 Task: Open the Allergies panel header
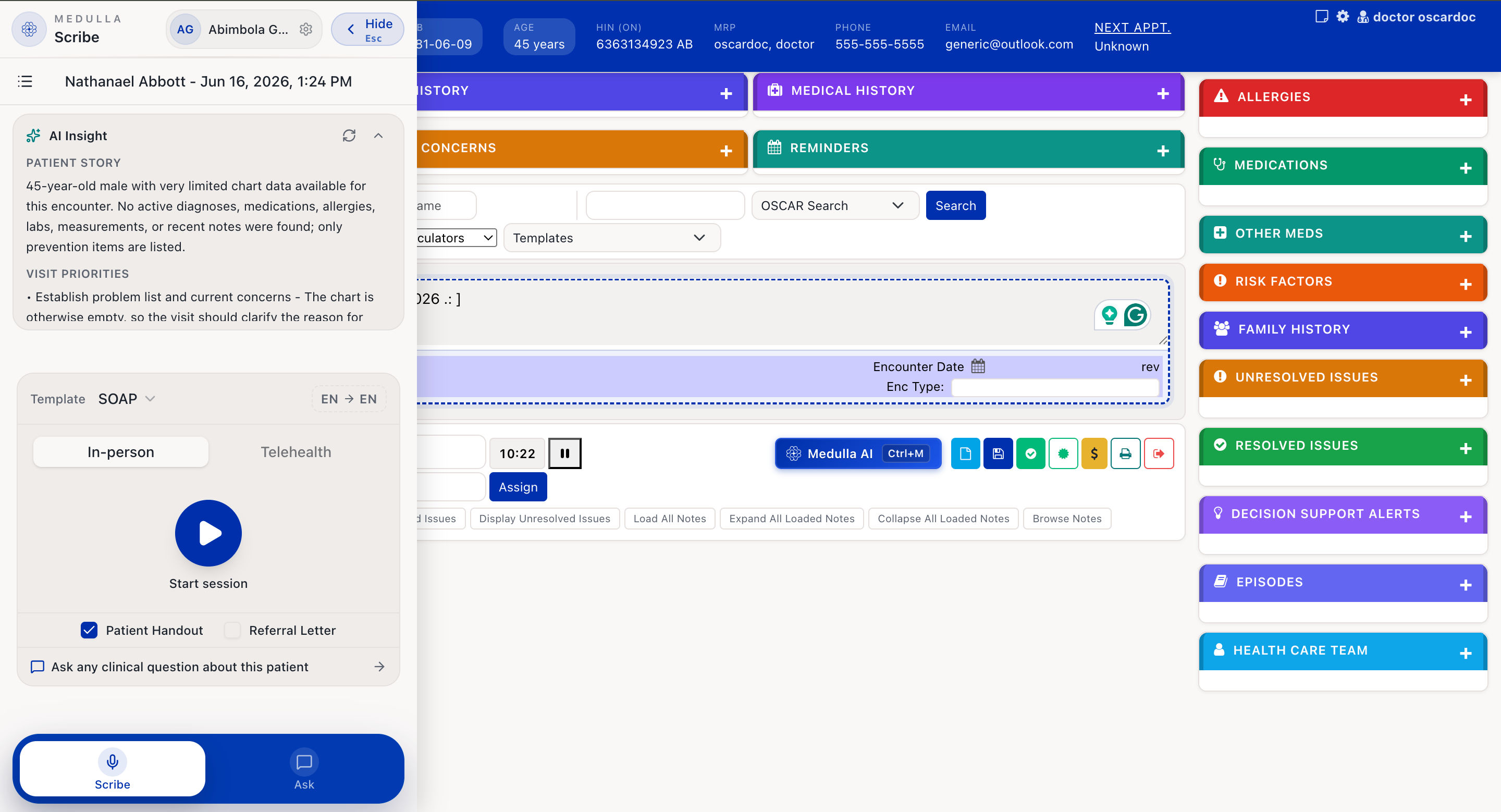1343,97
